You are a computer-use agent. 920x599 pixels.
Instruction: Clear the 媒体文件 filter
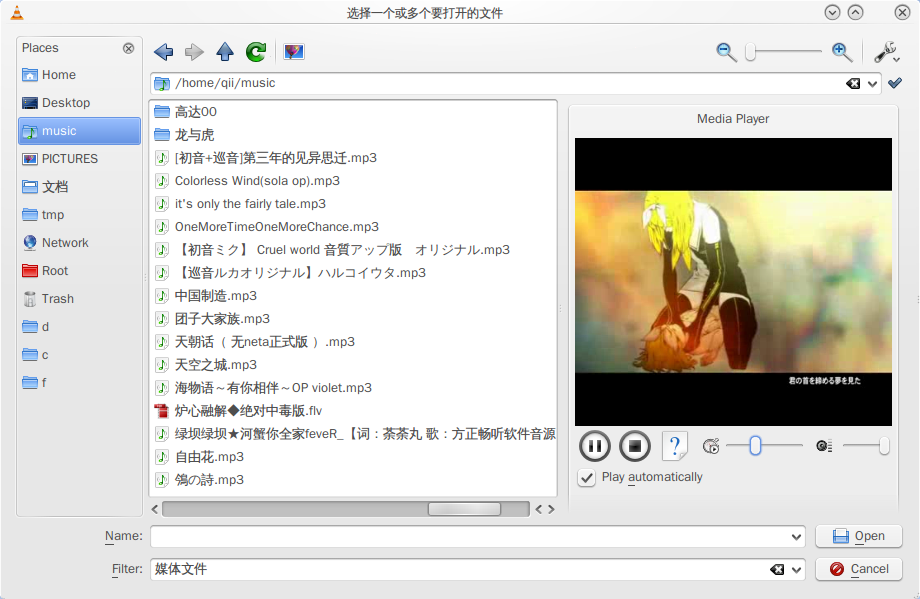pyautogui.click(x=777, y=570)
